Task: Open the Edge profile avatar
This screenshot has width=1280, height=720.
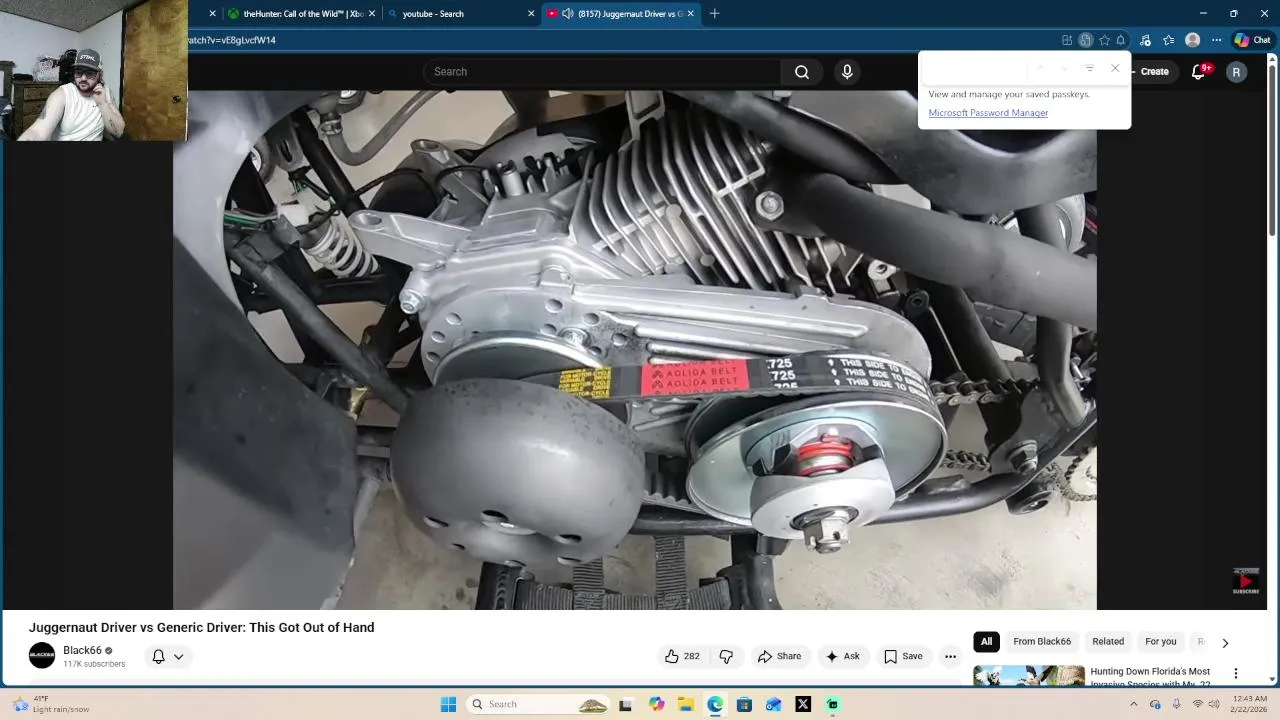Action: [1192, 40]
